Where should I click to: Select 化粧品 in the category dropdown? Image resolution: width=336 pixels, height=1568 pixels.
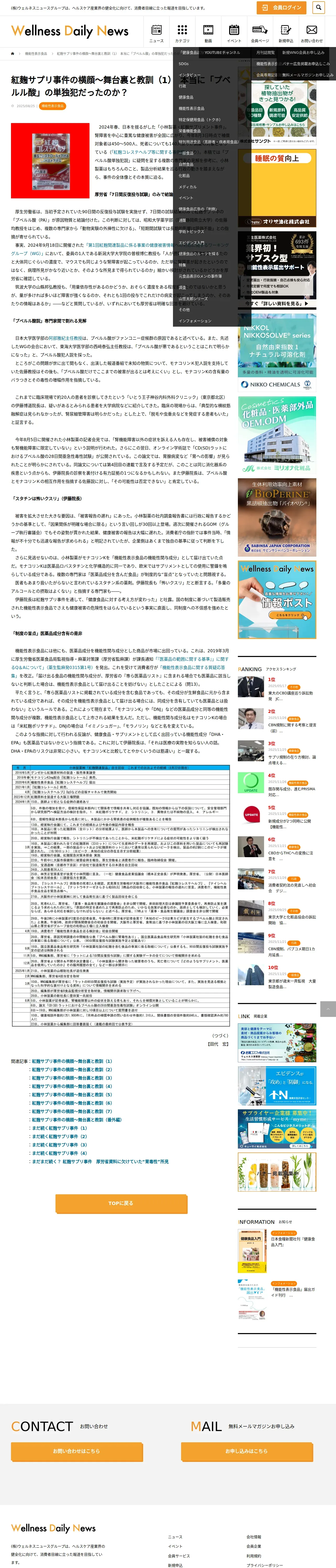click(x=184, y=175)
